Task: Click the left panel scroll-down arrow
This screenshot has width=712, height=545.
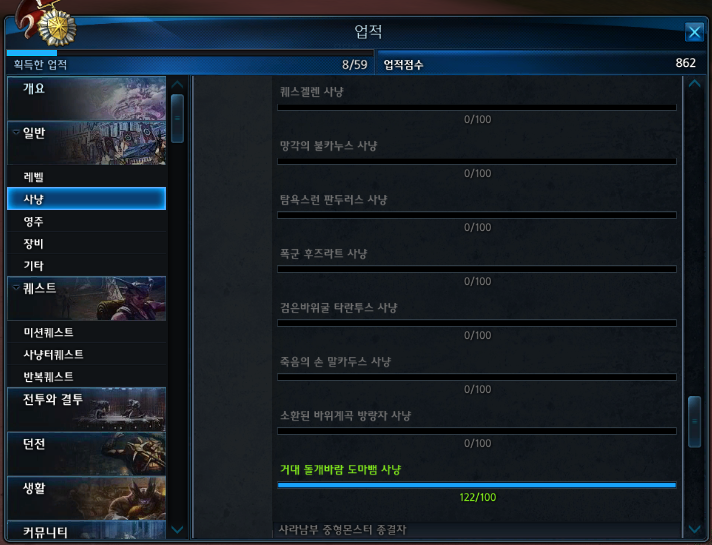Action: coord(178,529)
